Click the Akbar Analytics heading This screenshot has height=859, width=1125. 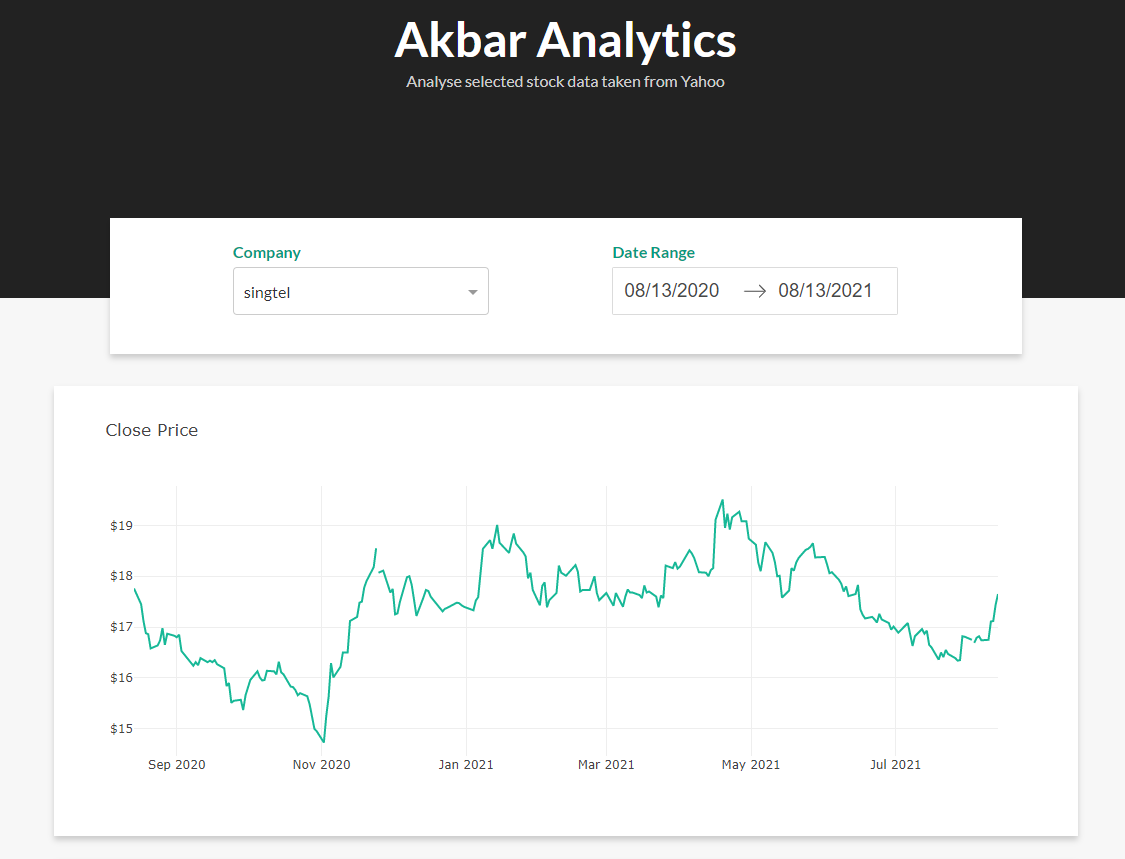click(564, 41)
